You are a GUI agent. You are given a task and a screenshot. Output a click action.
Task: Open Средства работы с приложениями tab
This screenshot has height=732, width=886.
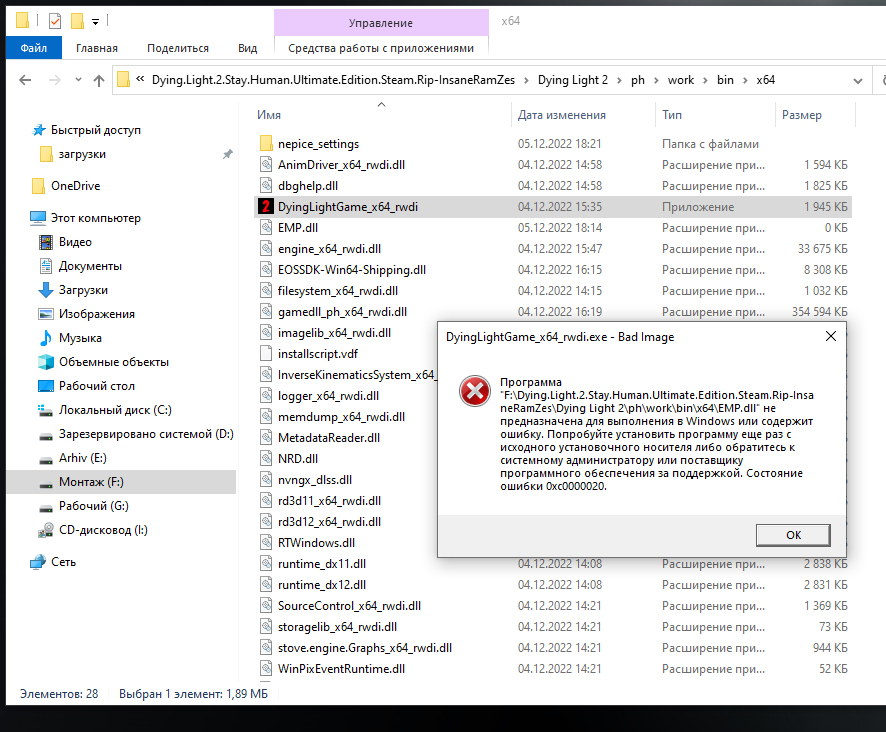tap(381, 48)
